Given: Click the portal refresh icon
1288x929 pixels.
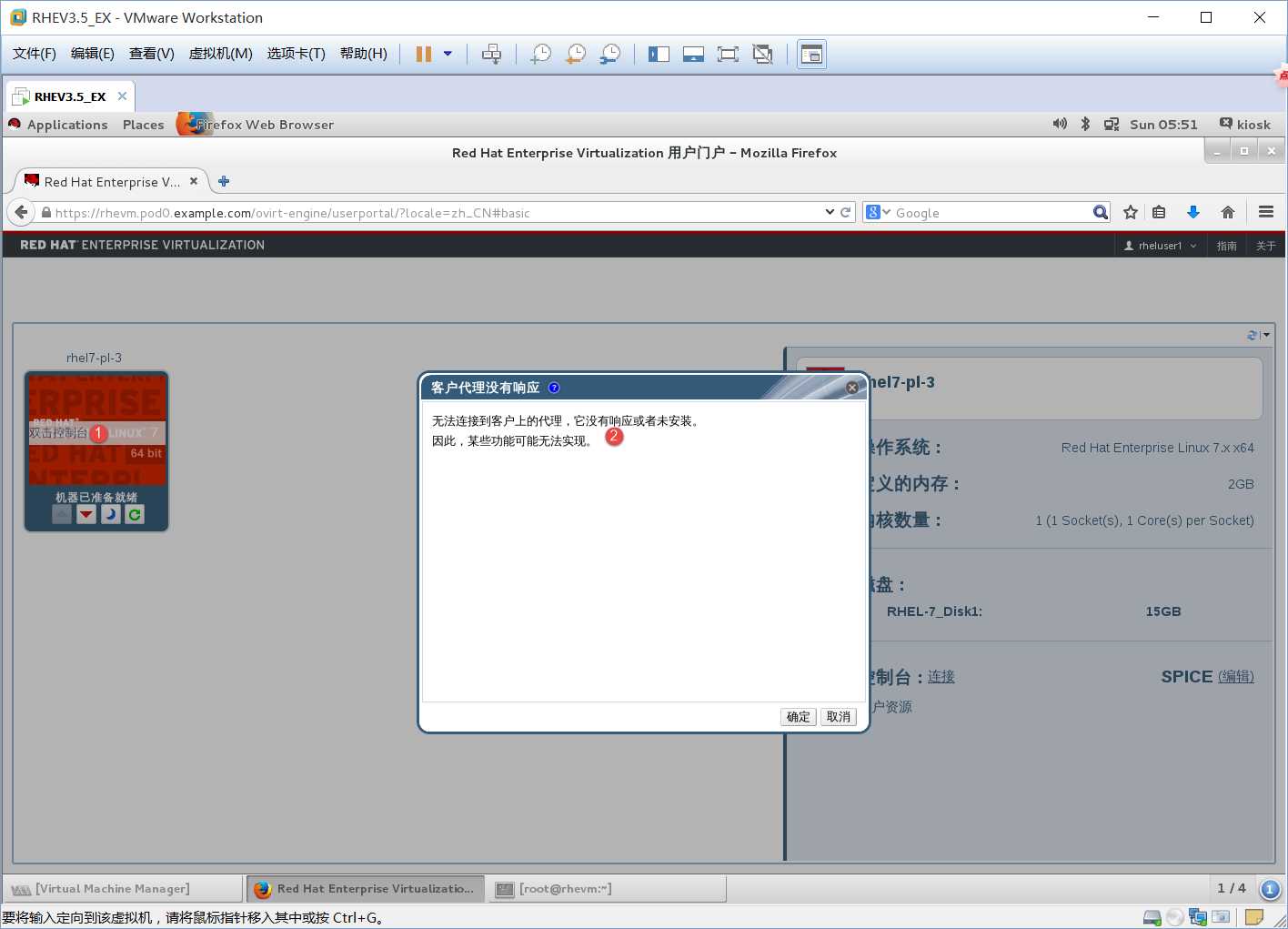Looking at the screenshot, I should tap(1253, 336).
